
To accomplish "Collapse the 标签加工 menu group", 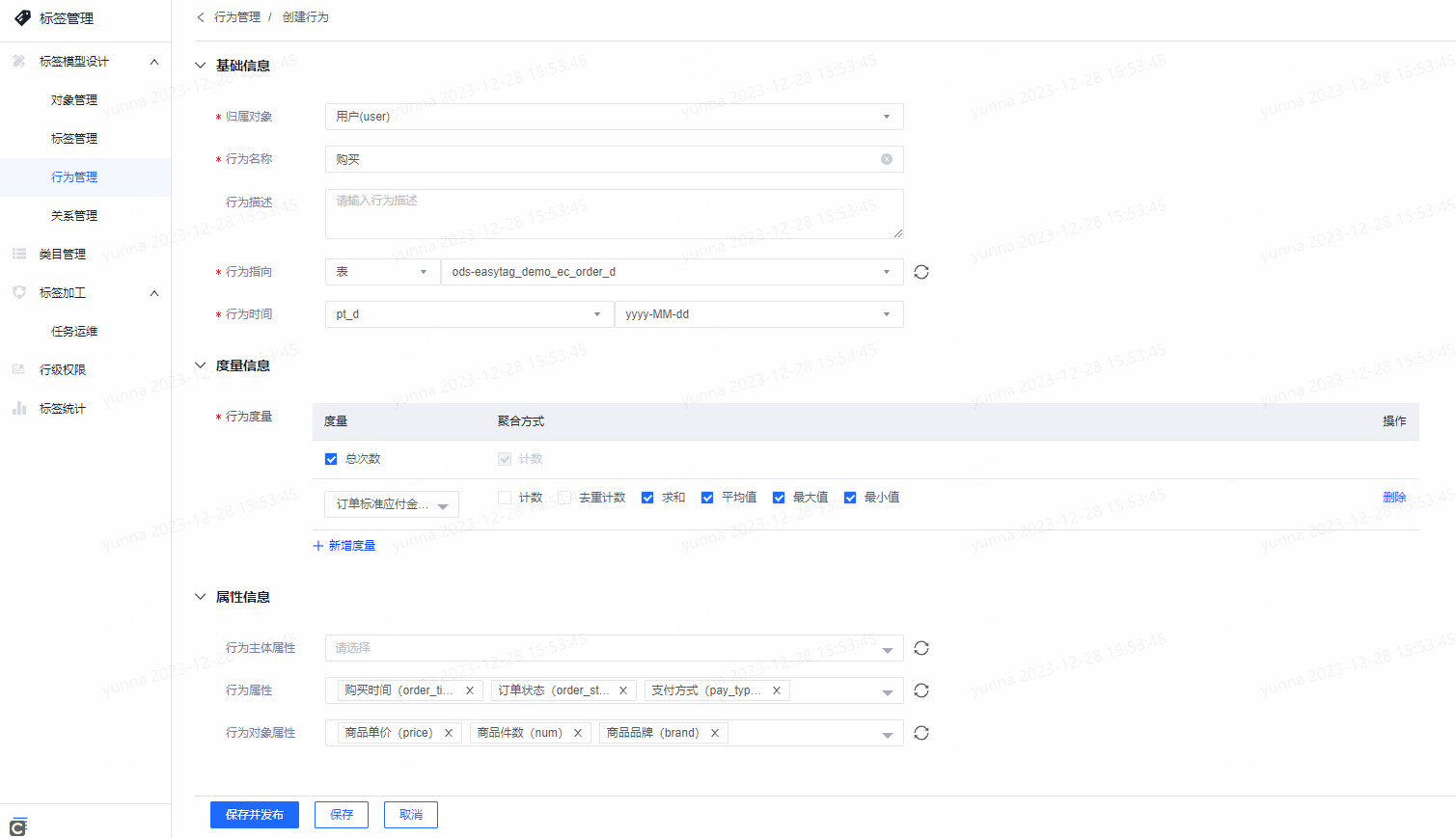I will (x=154, y=293).
